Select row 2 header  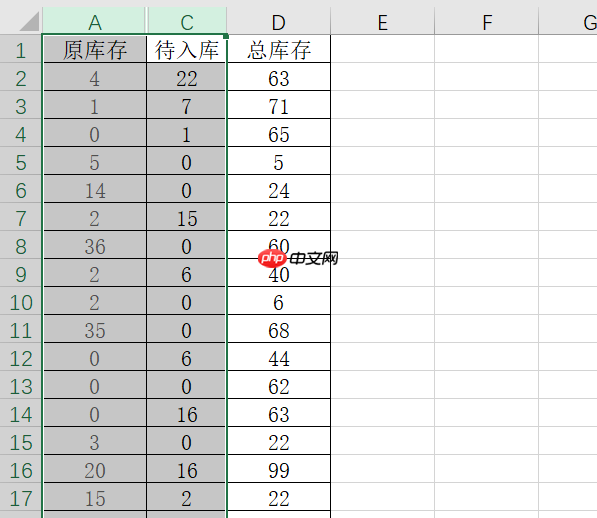click(21, 77)
